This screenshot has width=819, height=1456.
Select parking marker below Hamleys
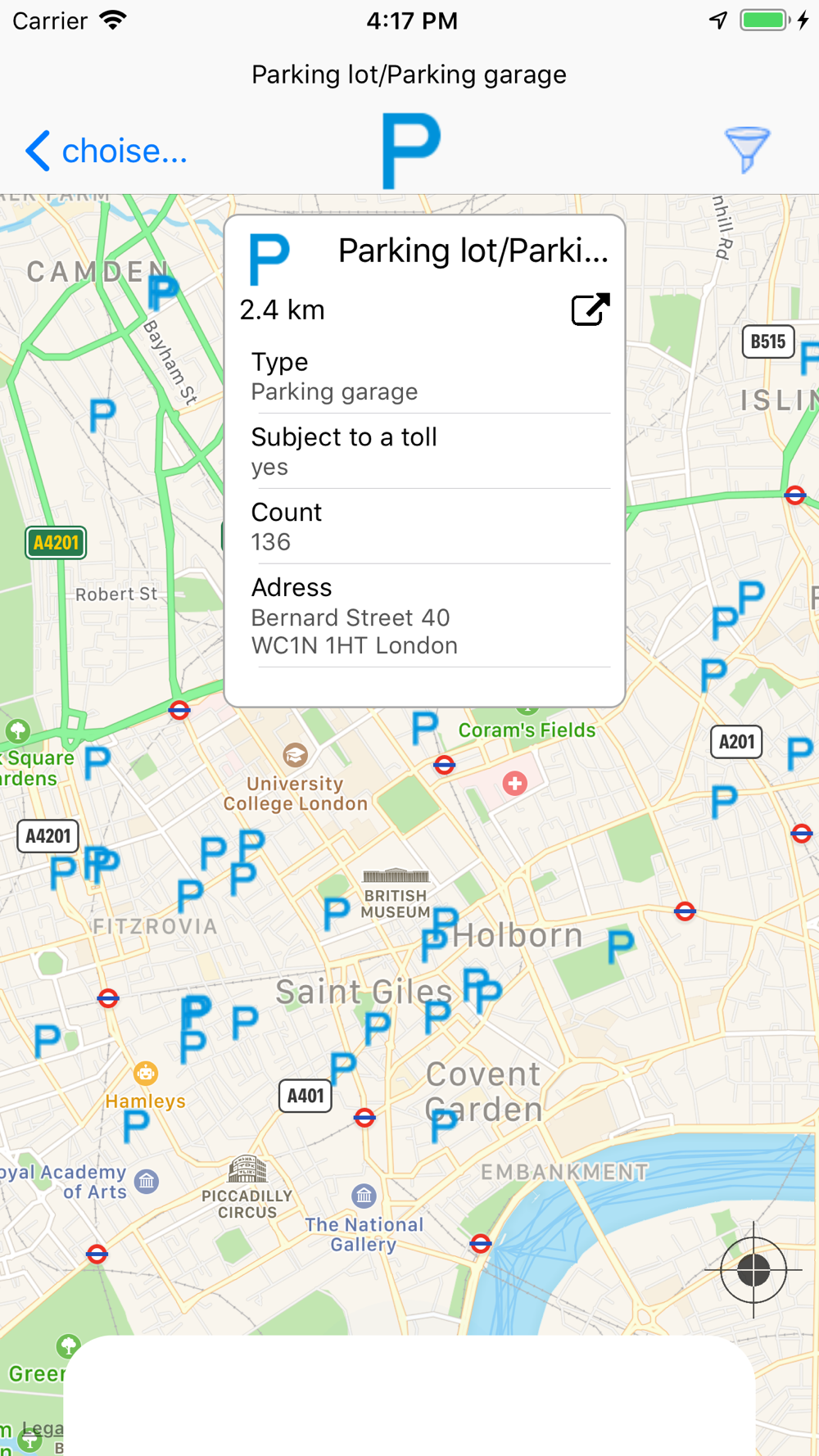136,1127
